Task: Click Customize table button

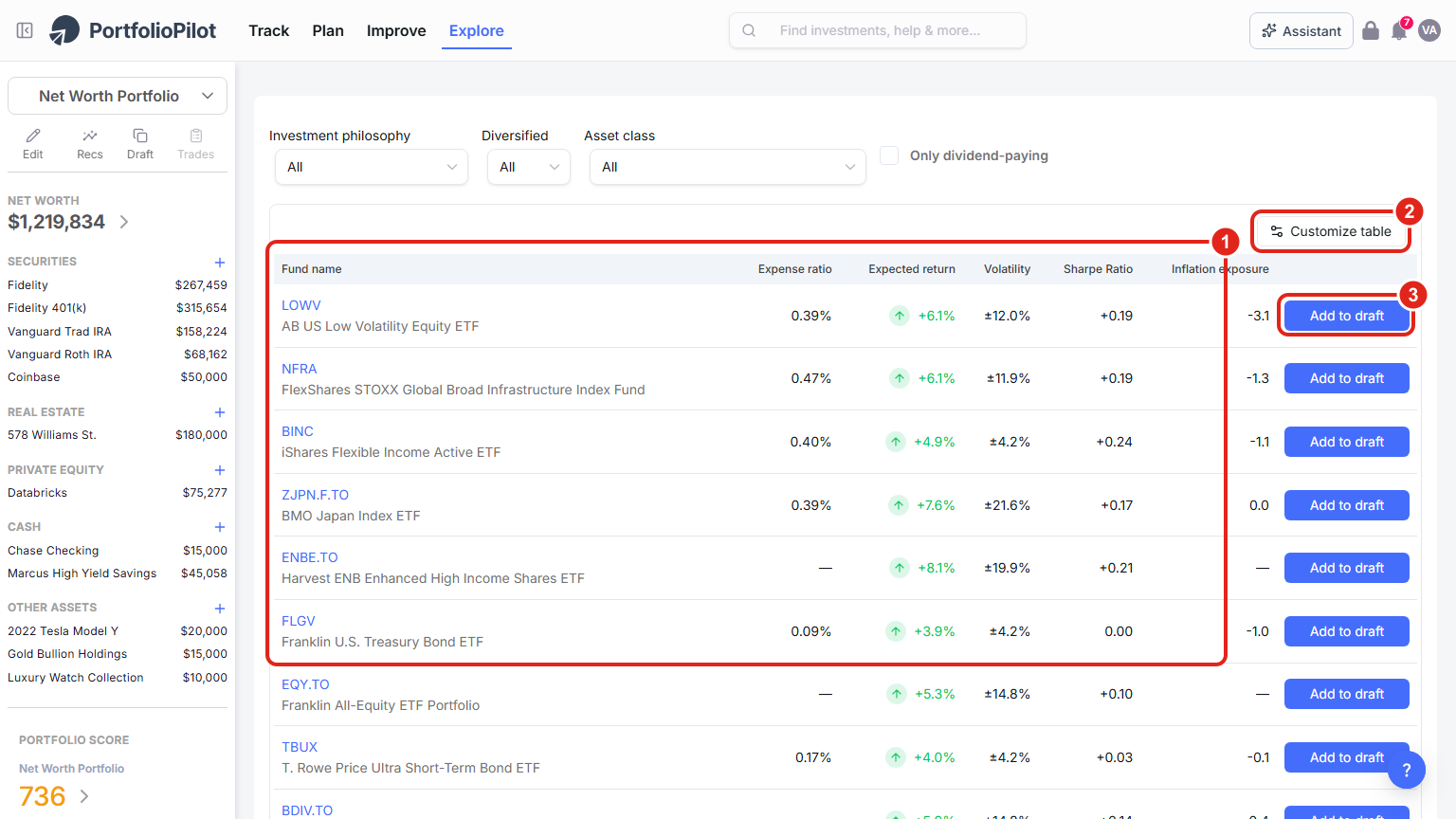Action: coord(1331,231)
